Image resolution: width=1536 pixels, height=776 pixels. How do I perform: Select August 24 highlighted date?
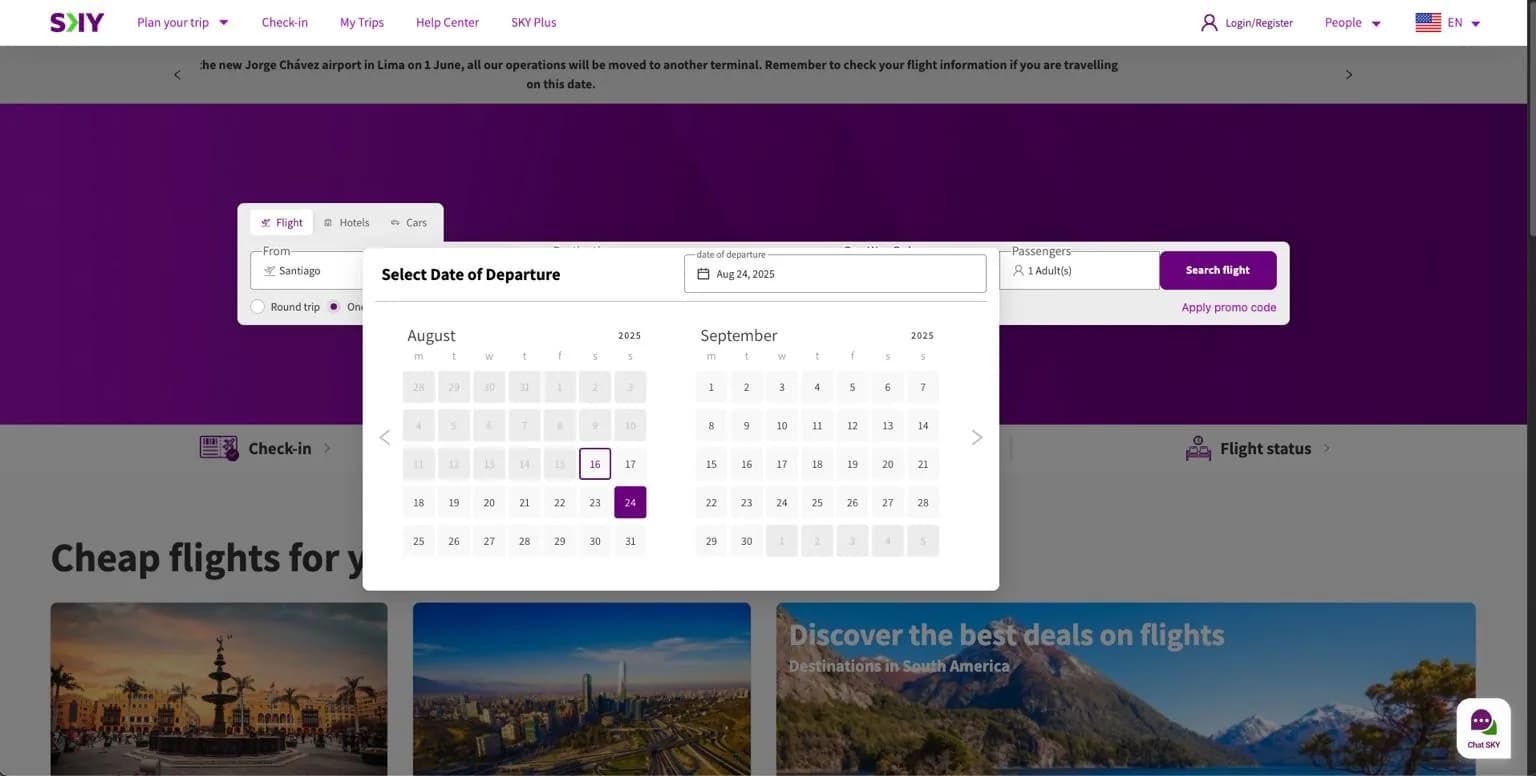630,503
